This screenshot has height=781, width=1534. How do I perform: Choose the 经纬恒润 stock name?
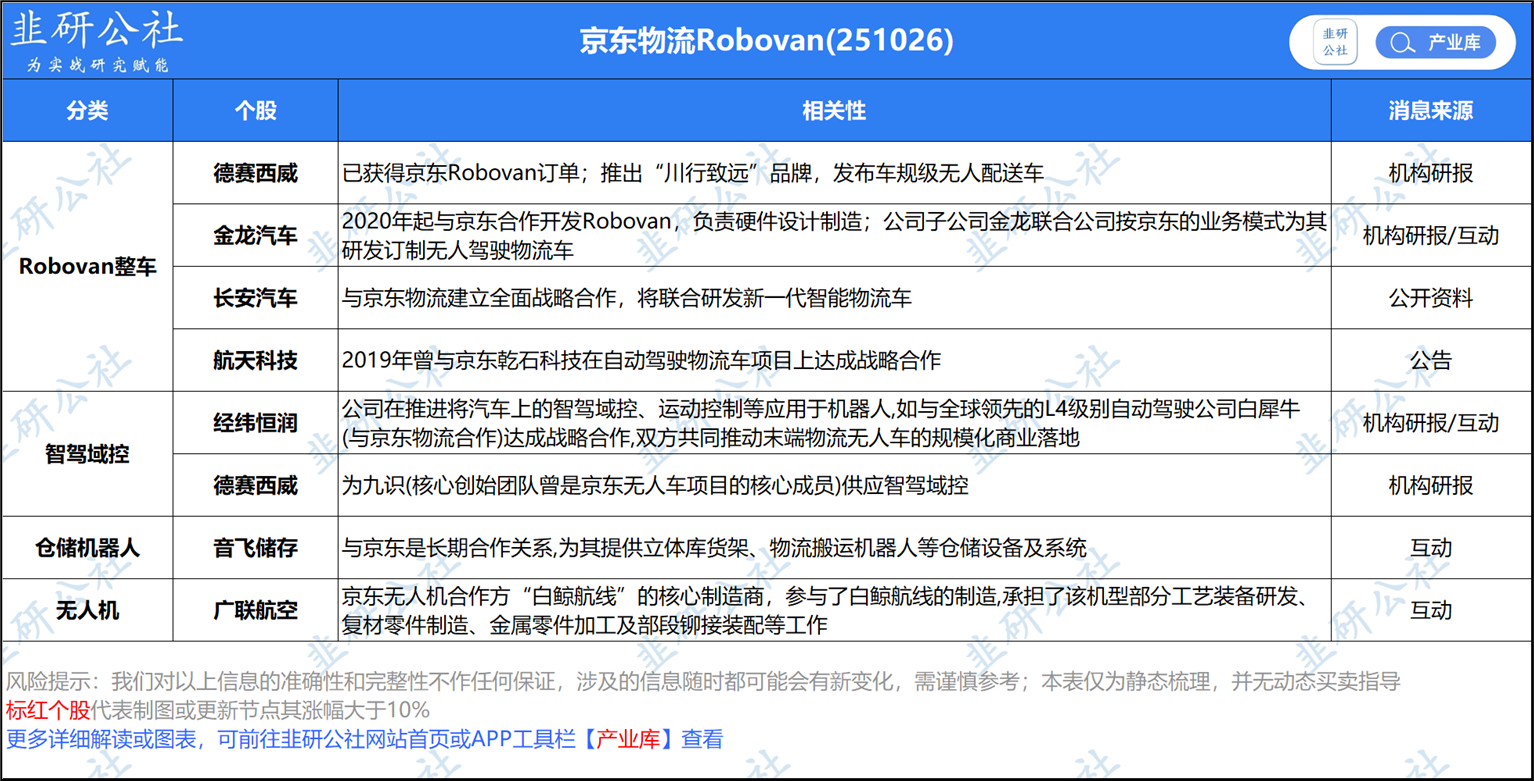pyautogui.click(x=255, y=423)
